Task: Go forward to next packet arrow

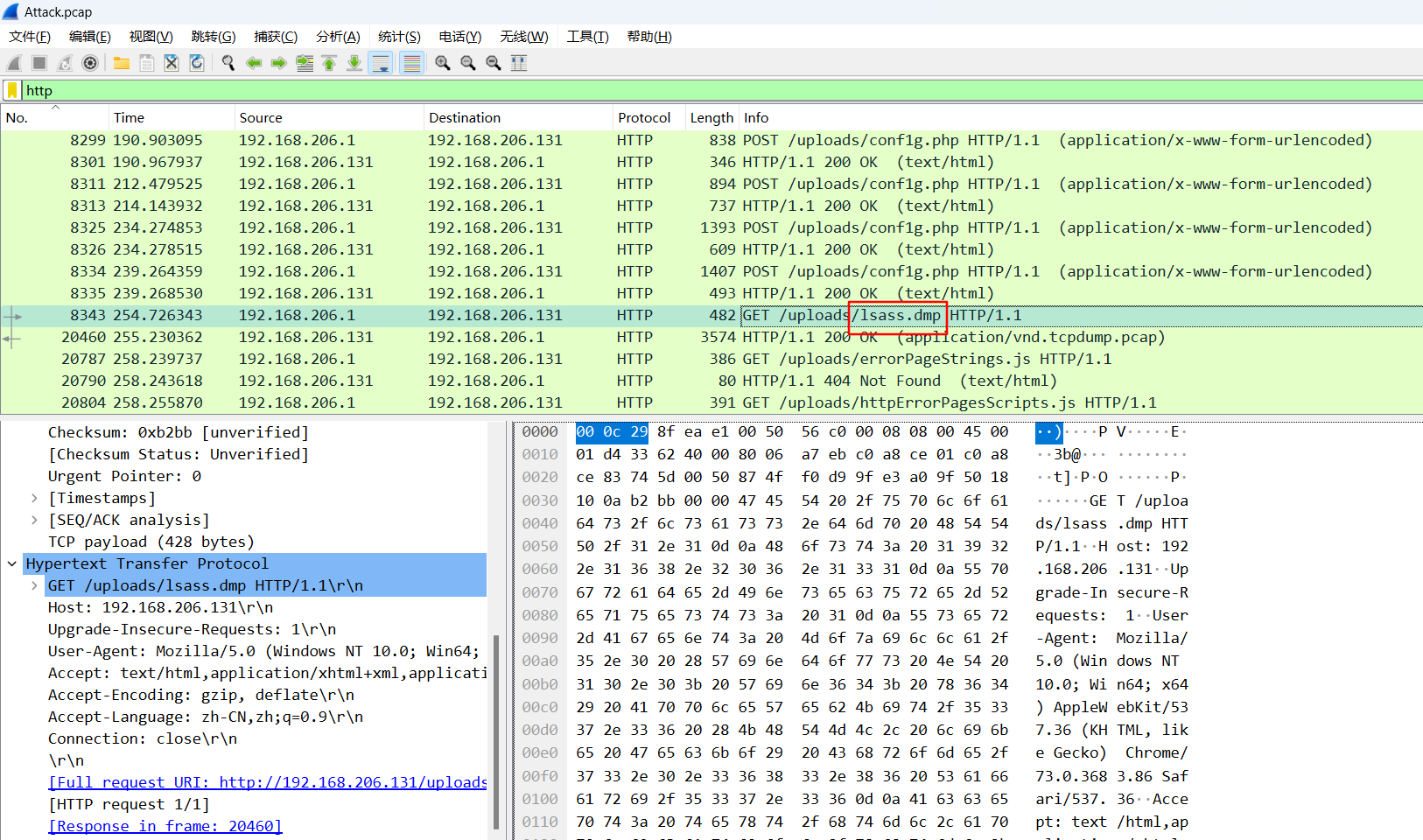Action: [279, 63]
